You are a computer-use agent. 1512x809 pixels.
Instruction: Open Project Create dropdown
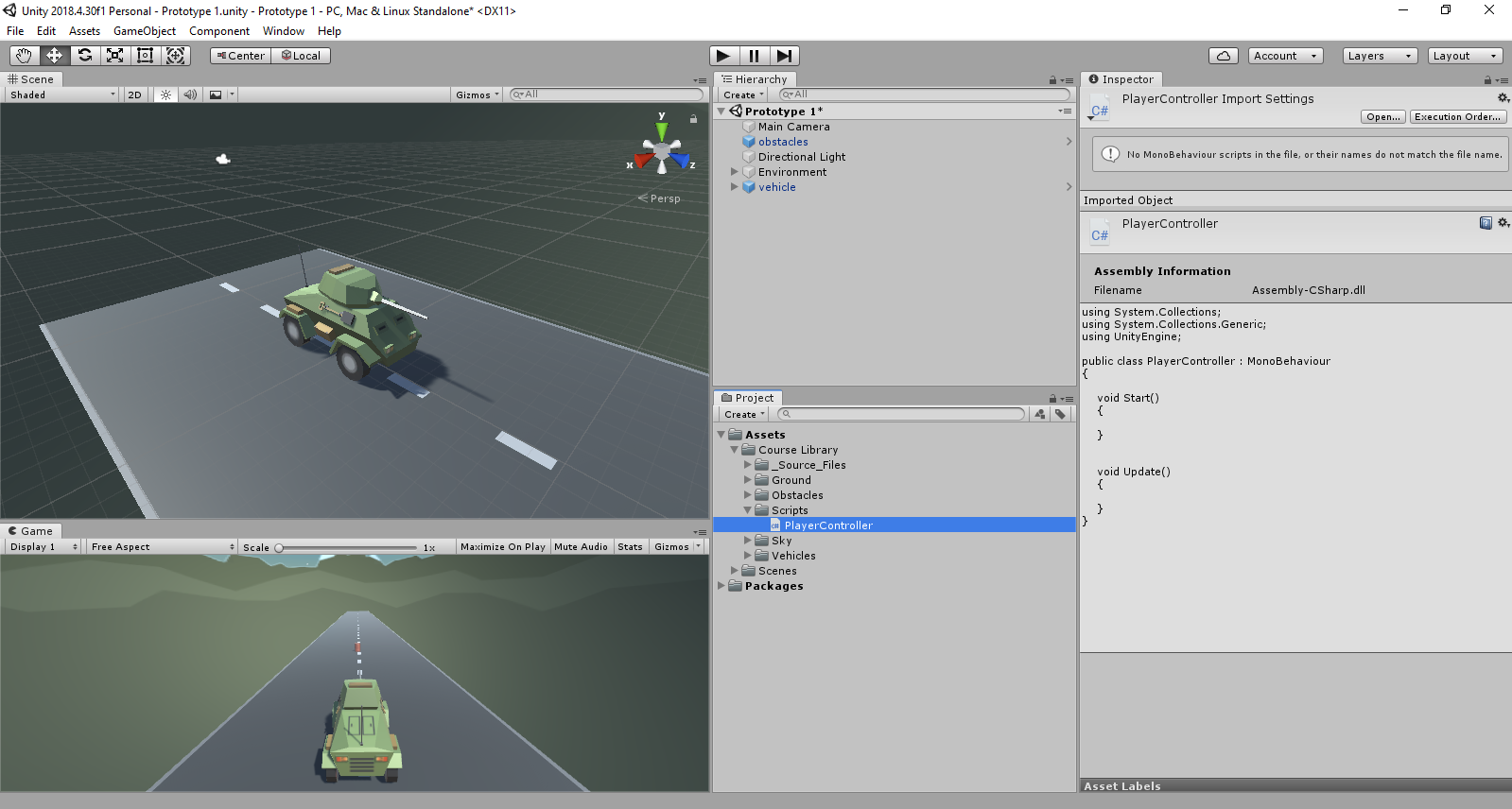[744, 414]
